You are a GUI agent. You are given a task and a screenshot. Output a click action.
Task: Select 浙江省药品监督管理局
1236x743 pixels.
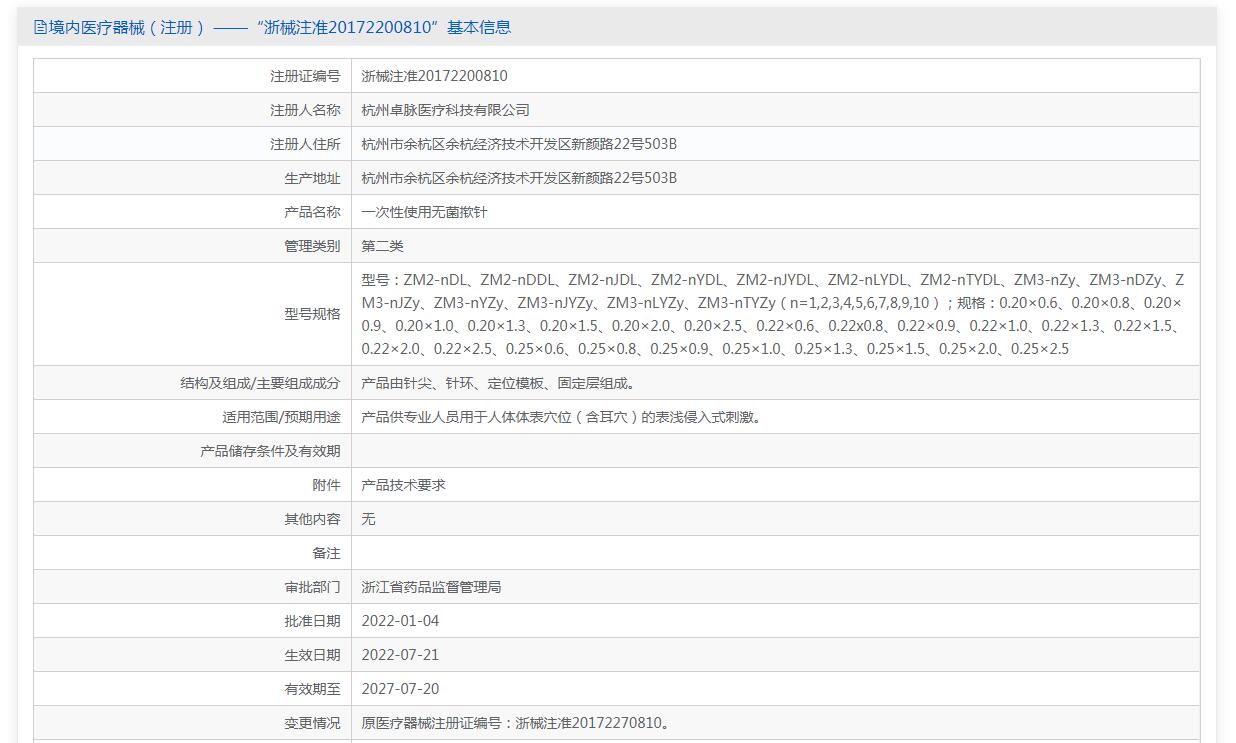431,587
